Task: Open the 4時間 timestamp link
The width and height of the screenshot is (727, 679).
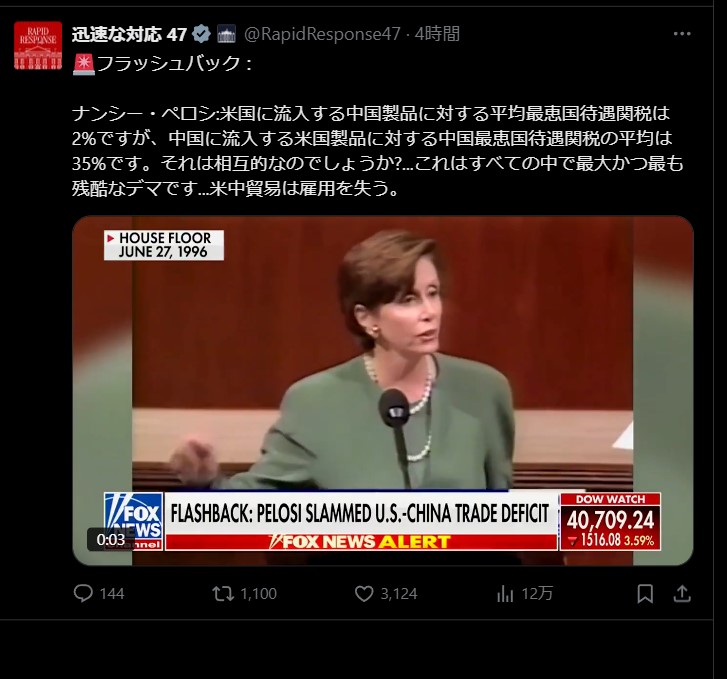Action: pos(437,34)
